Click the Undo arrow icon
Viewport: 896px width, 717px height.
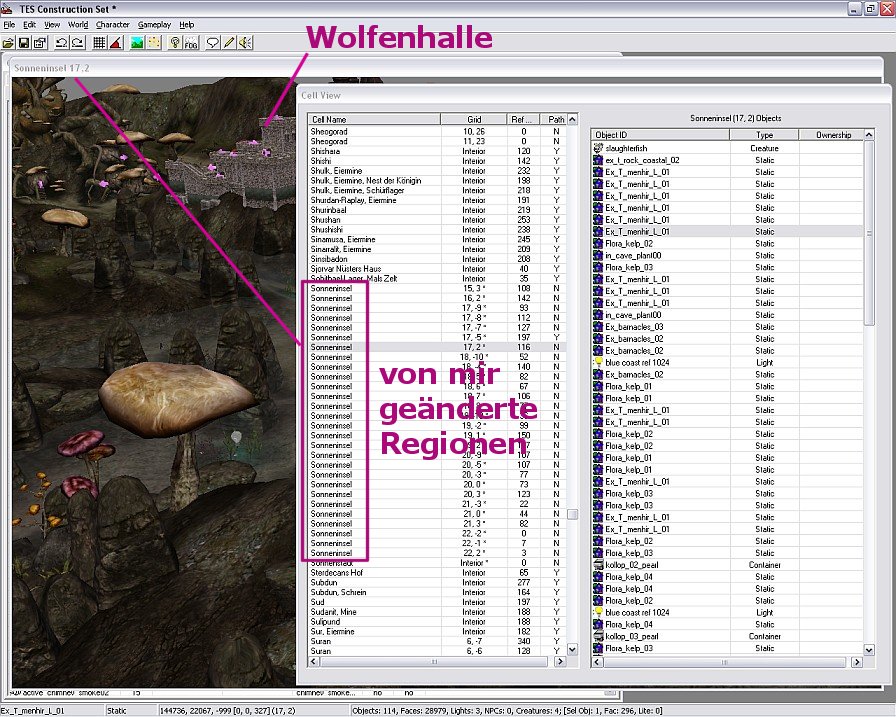61,43
